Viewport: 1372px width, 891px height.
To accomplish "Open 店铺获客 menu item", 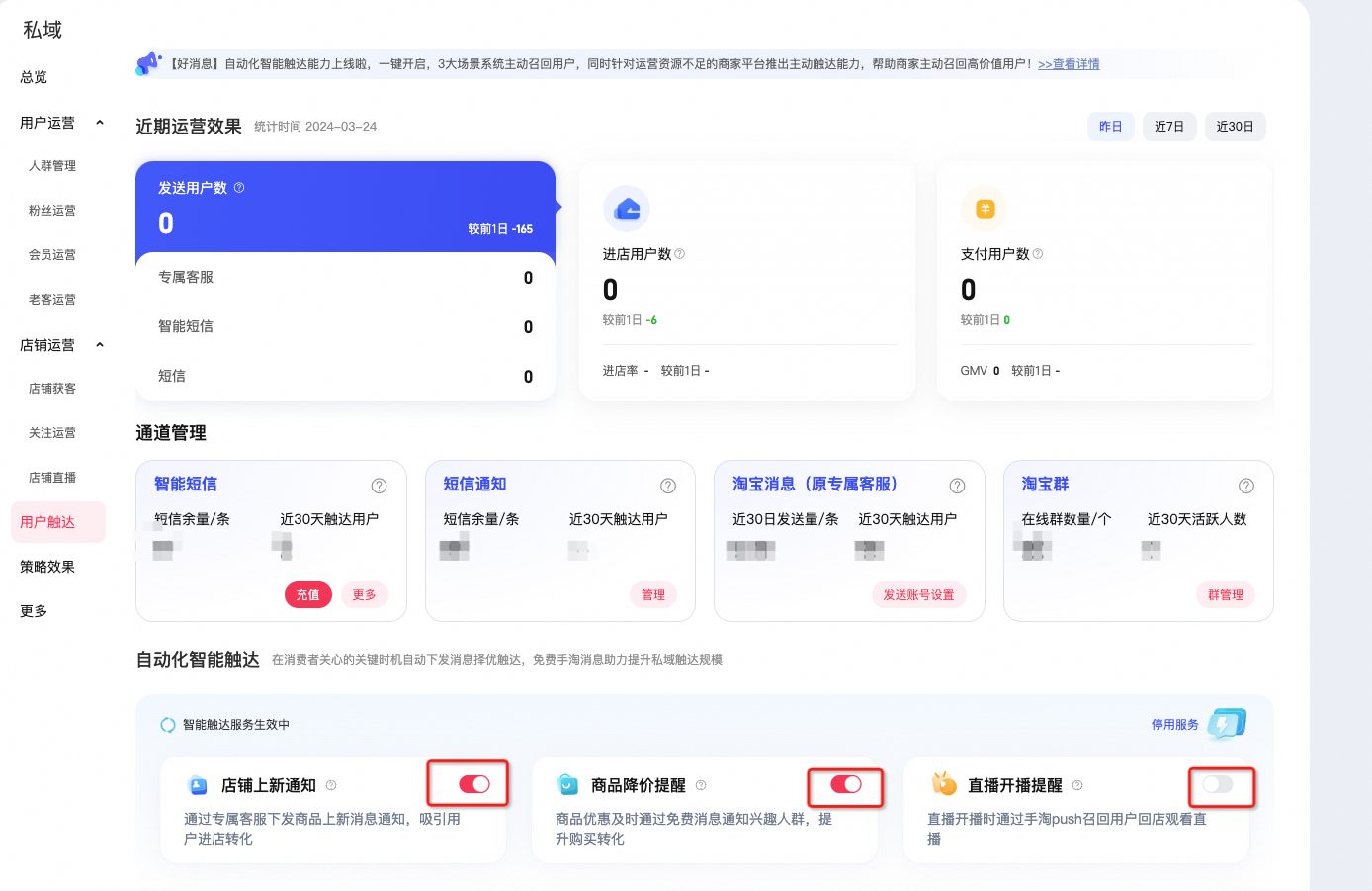I will (52, 389).
